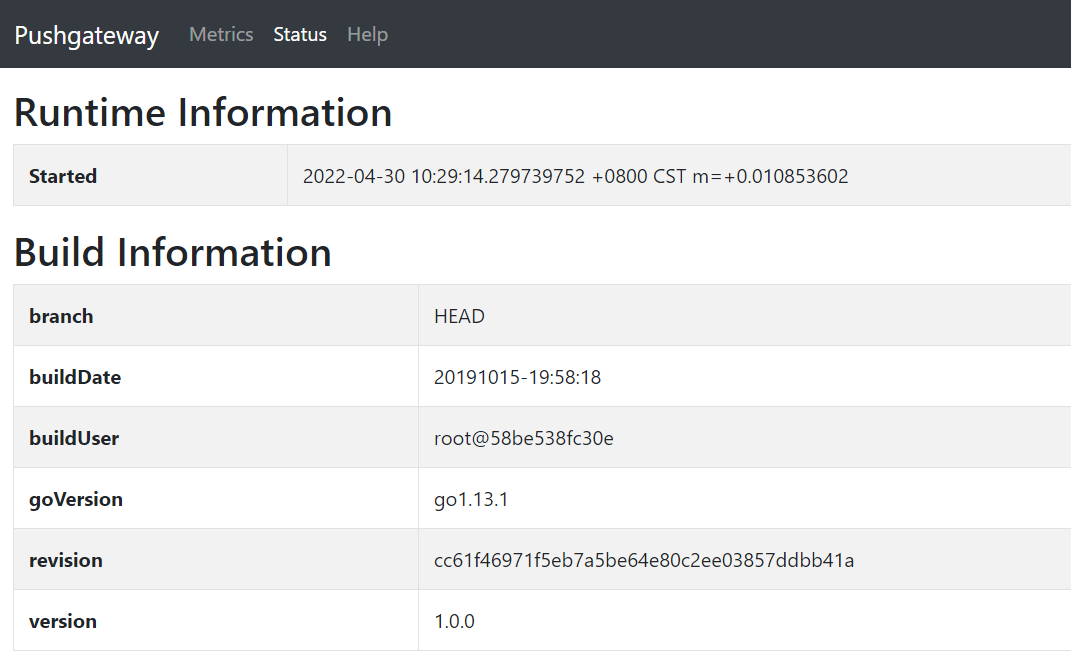The image size is (1071, 659).
Task: Open the Help navigation link
Action: coord(367,34)
